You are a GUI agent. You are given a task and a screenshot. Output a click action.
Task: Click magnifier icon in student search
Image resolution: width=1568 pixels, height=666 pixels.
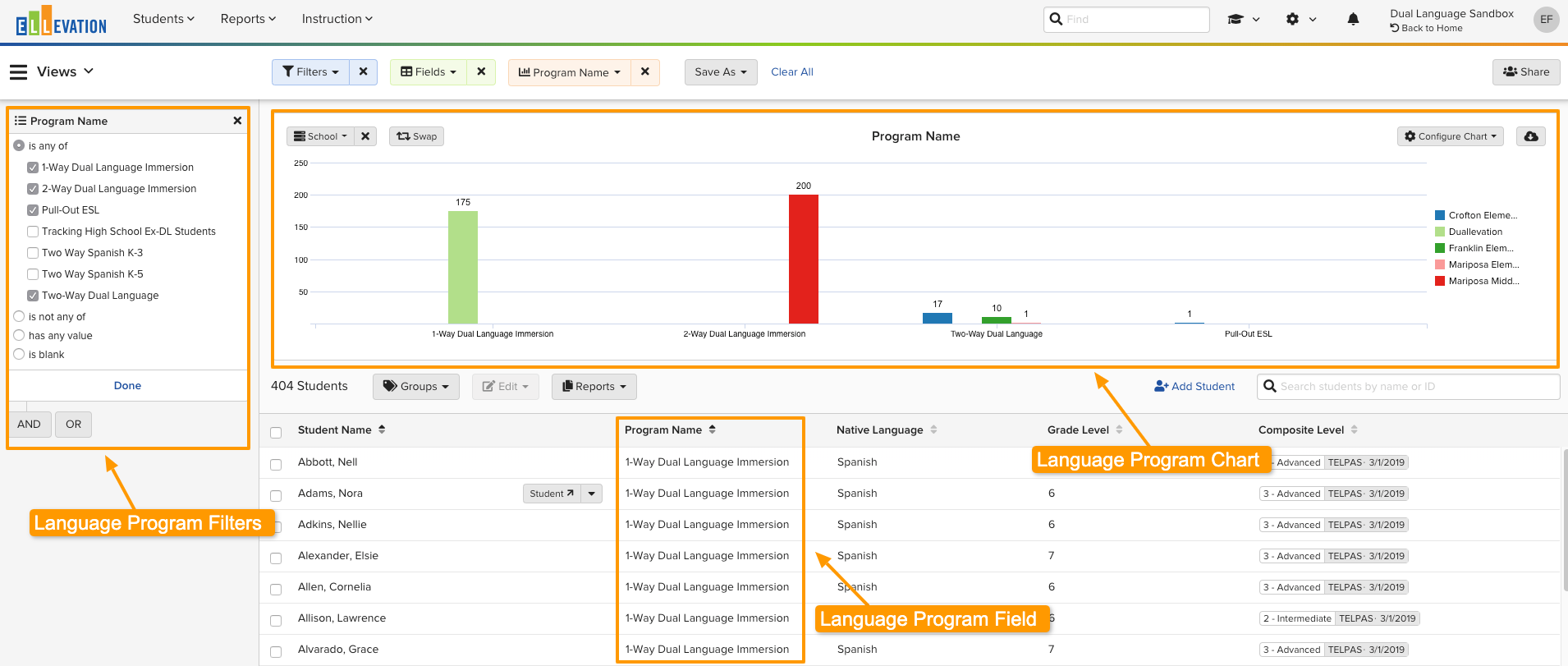pyautogui.click(x=1270, y=386)
